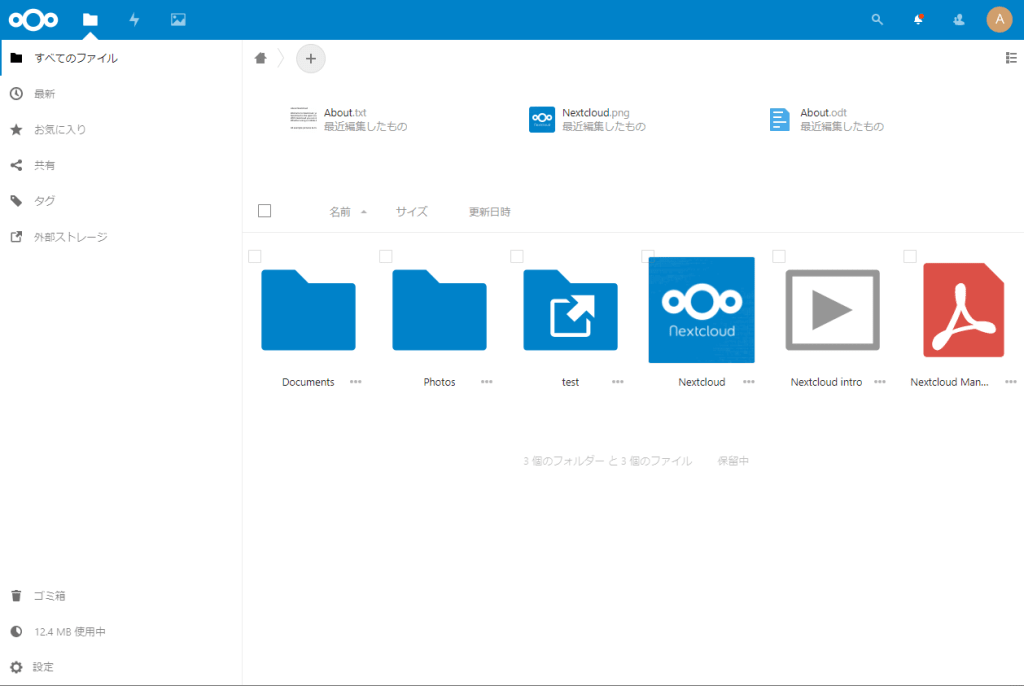Click 12.4 MB 使用中 storage quota
Screen dimensions: 1024x686
click(x=121, y=632)
